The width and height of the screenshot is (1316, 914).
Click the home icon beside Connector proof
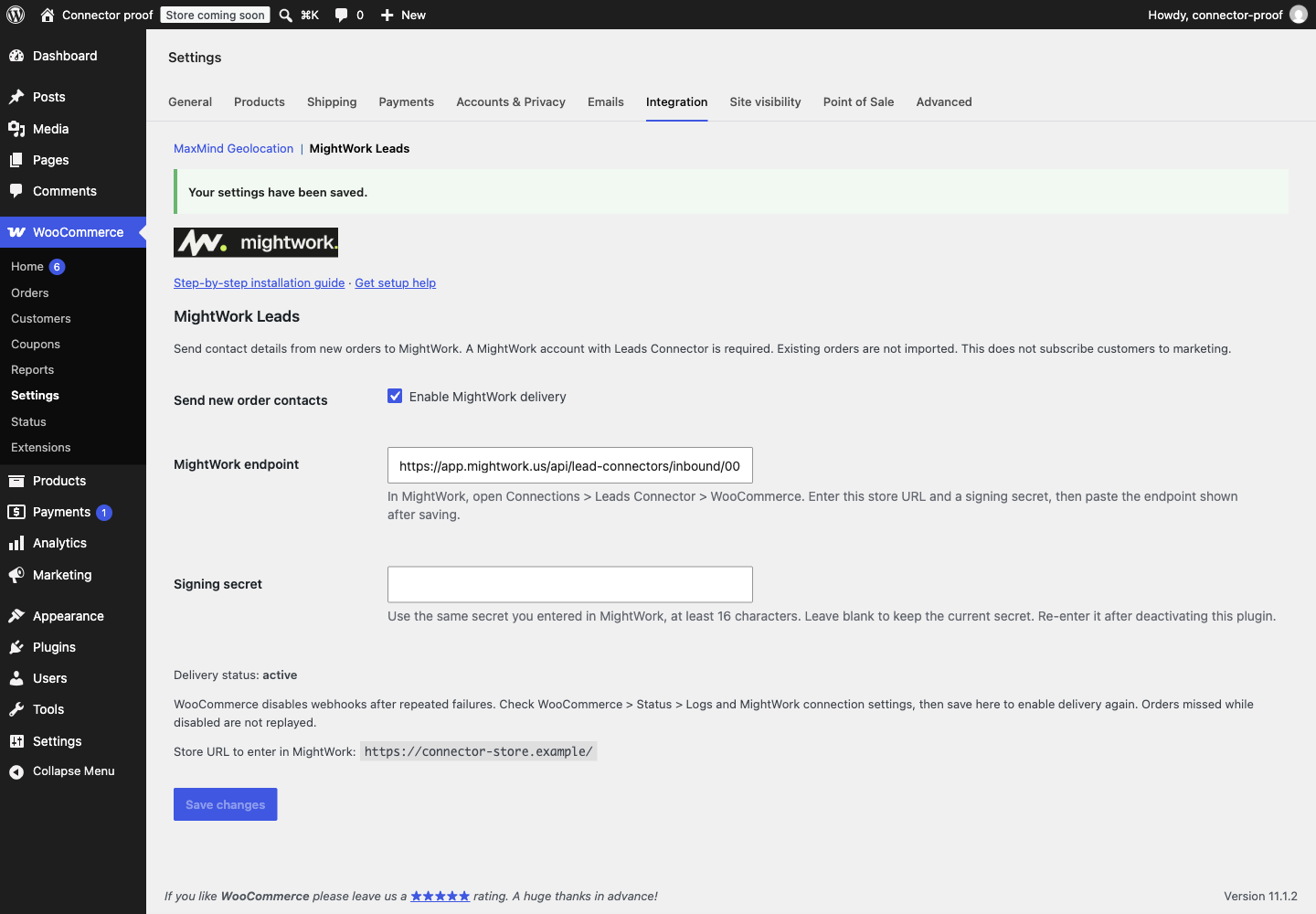click(x=48, y=15)
